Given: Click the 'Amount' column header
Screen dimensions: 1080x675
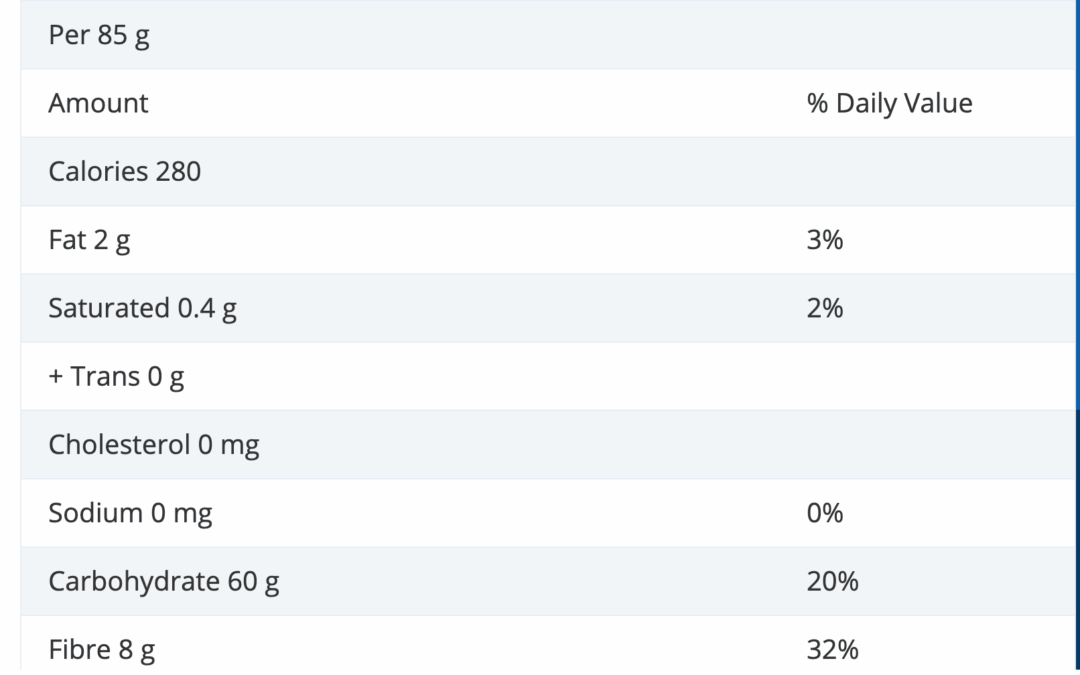Looking at the screenshot, I should [x=98, y=103].
